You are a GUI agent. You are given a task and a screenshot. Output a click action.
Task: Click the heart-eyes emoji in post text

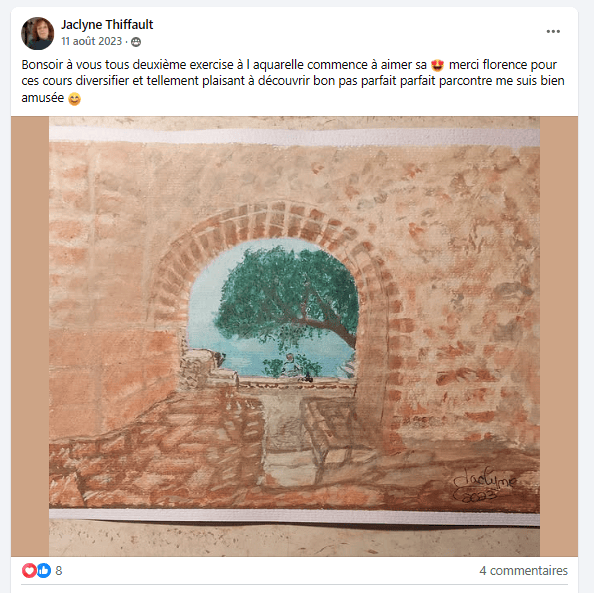point(438,65)
